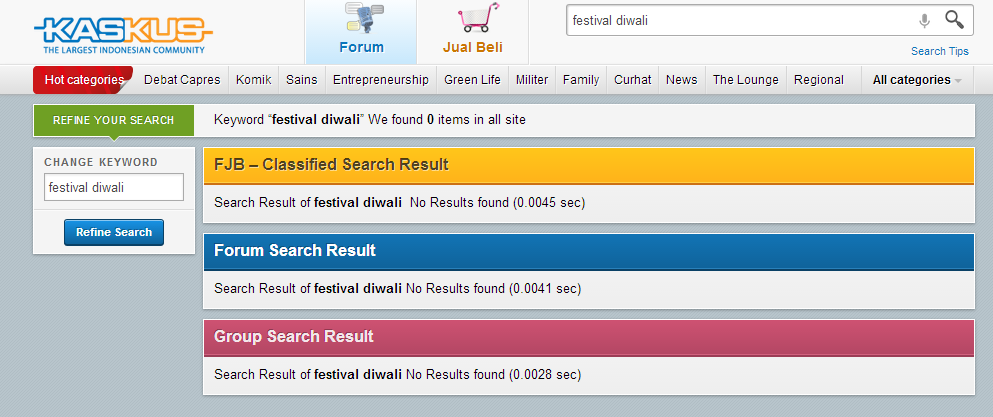Click FJB – Classified Search Result header

point(588,165)
